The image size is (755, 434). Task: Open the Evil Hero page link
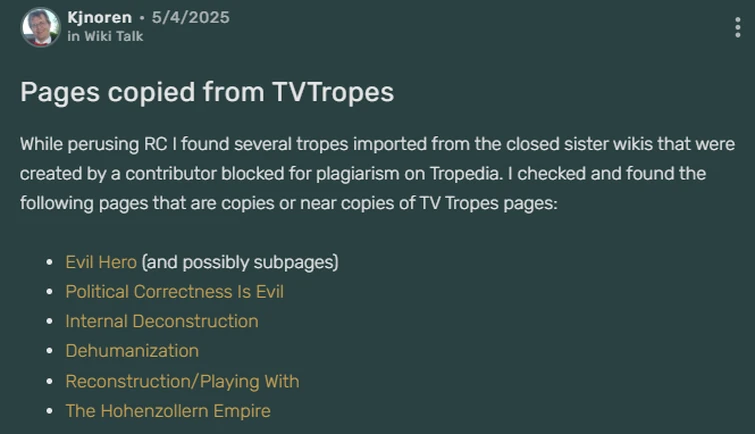coord(100,262)
